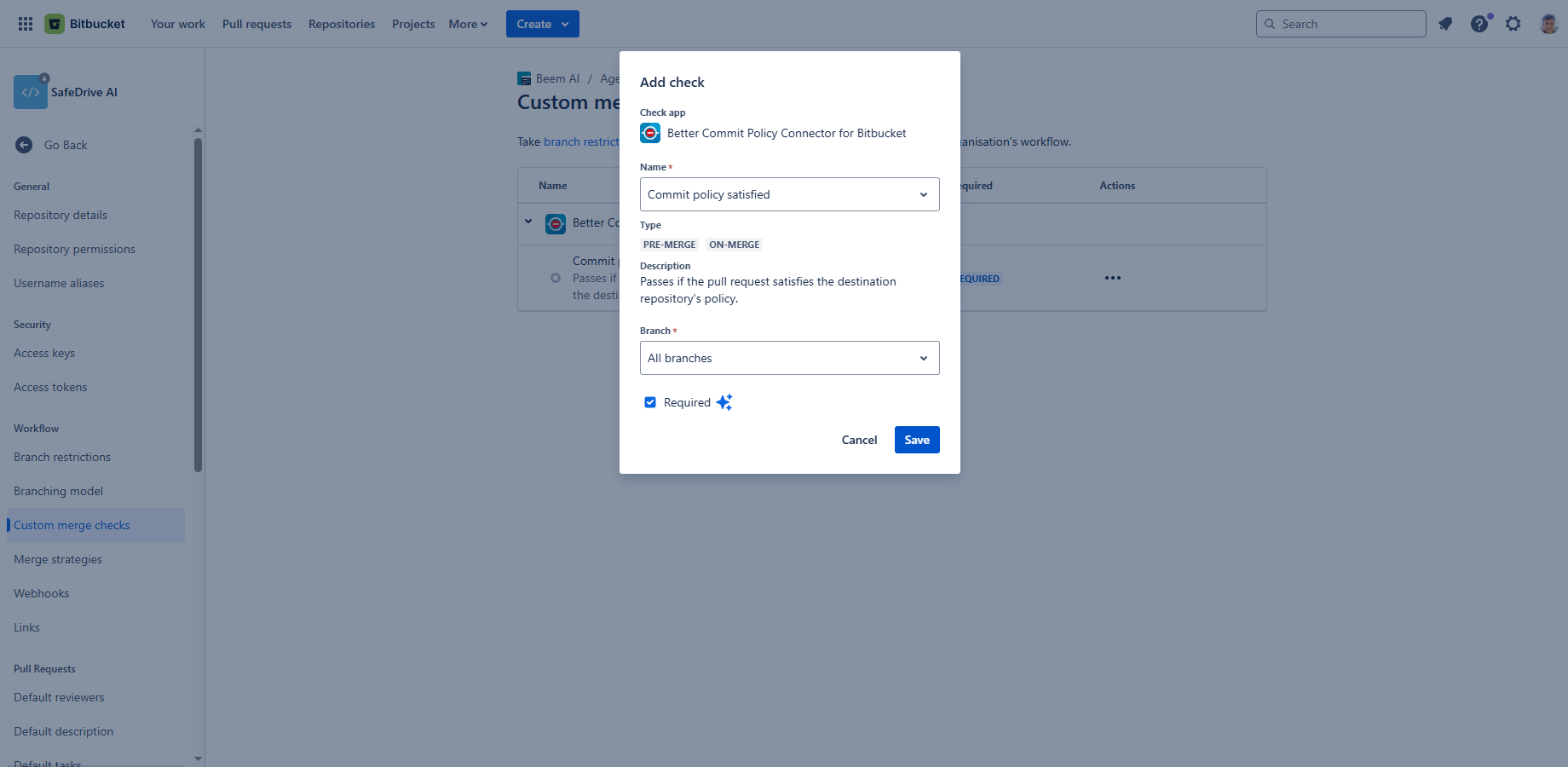Open Access keys in sidebar

pyautogui.click(x=44, y=353)
